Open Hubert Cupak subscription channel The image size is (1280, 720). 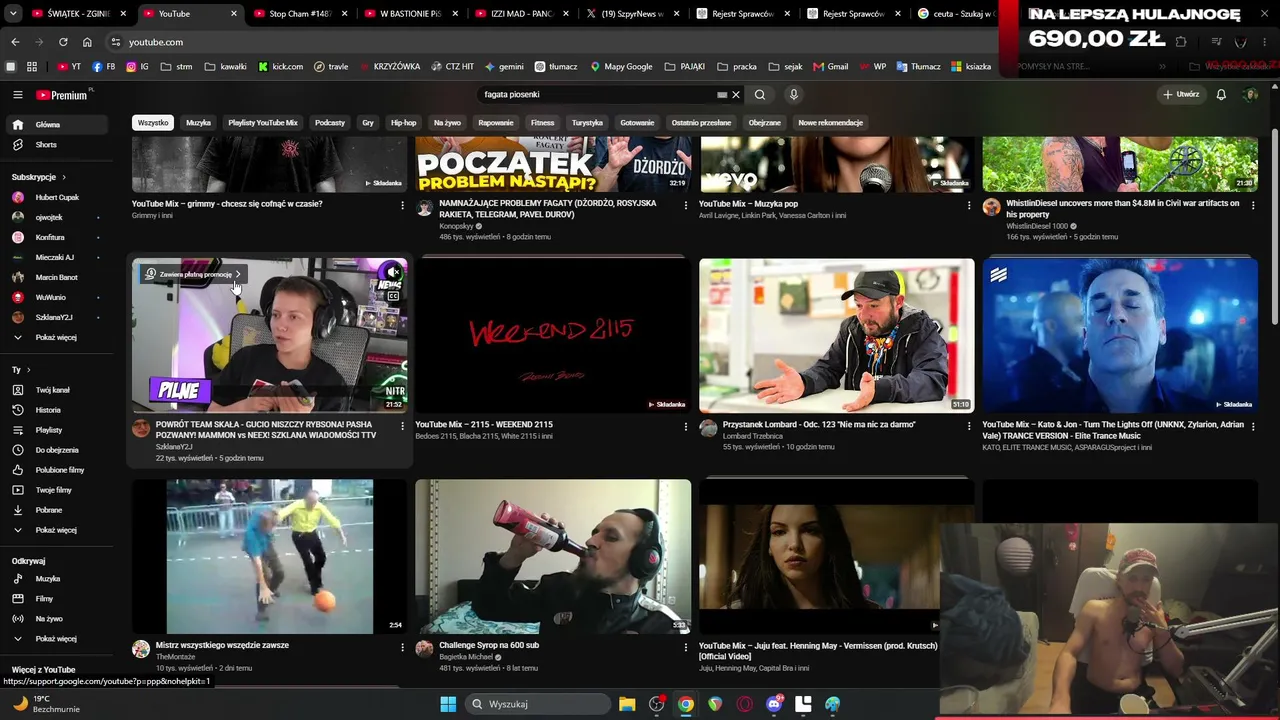56,197
